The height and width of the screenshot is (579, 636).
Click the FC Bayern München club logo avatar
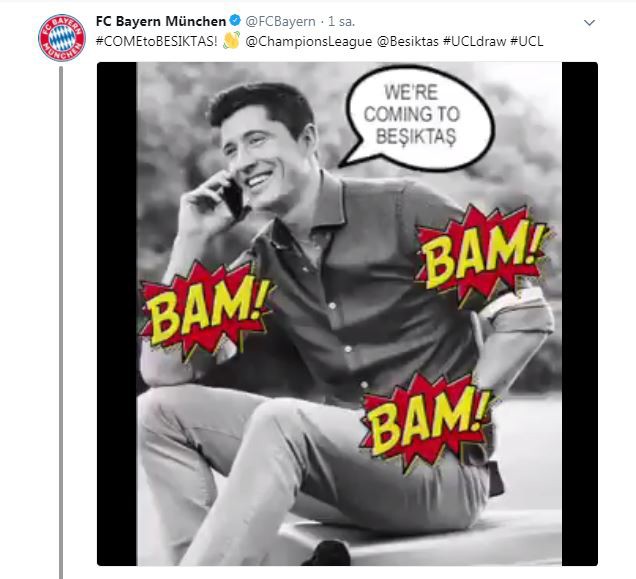[62, 37]
